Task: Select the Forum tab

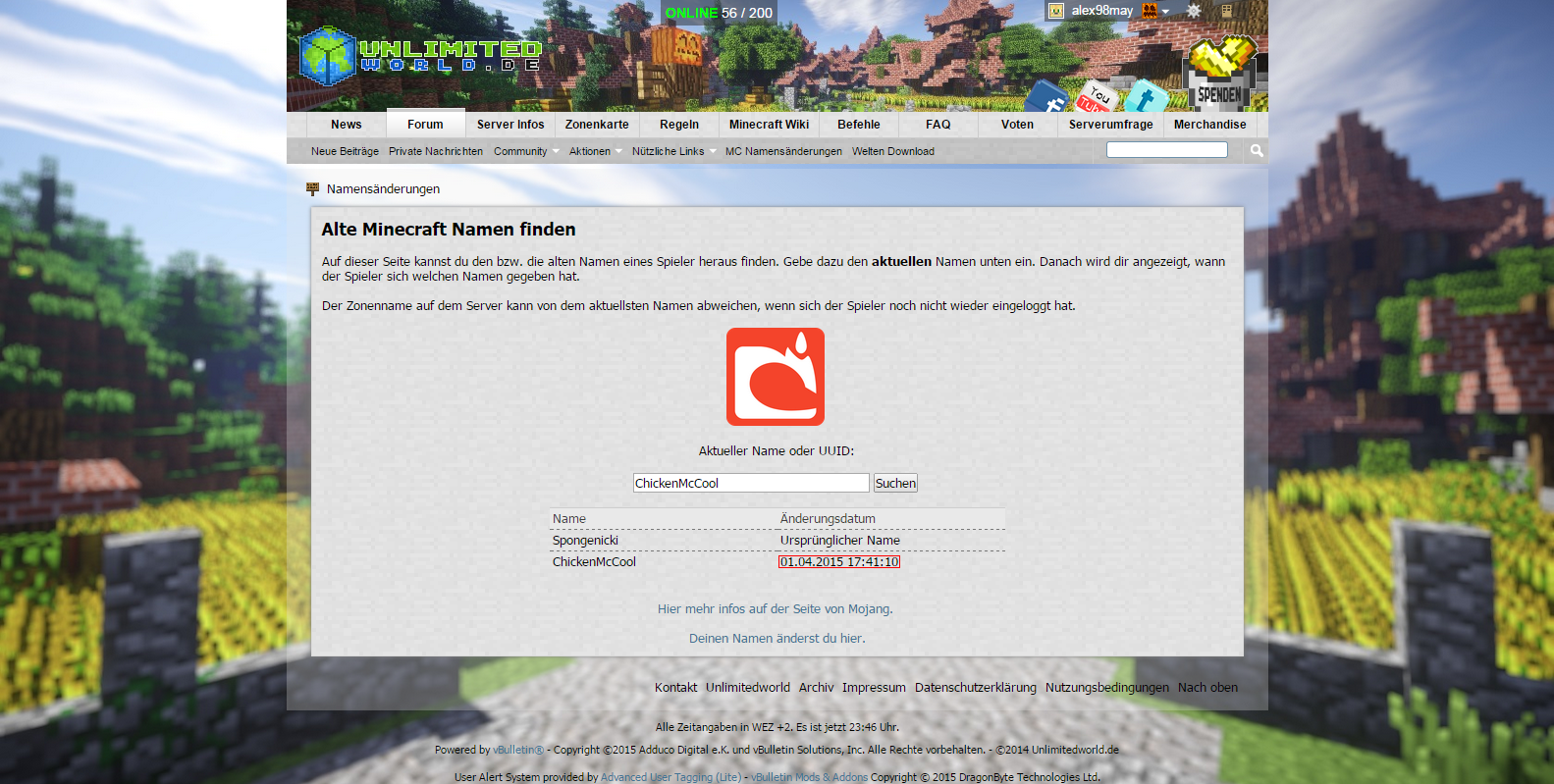Action: pyautogui.click(x=425, y=124)
